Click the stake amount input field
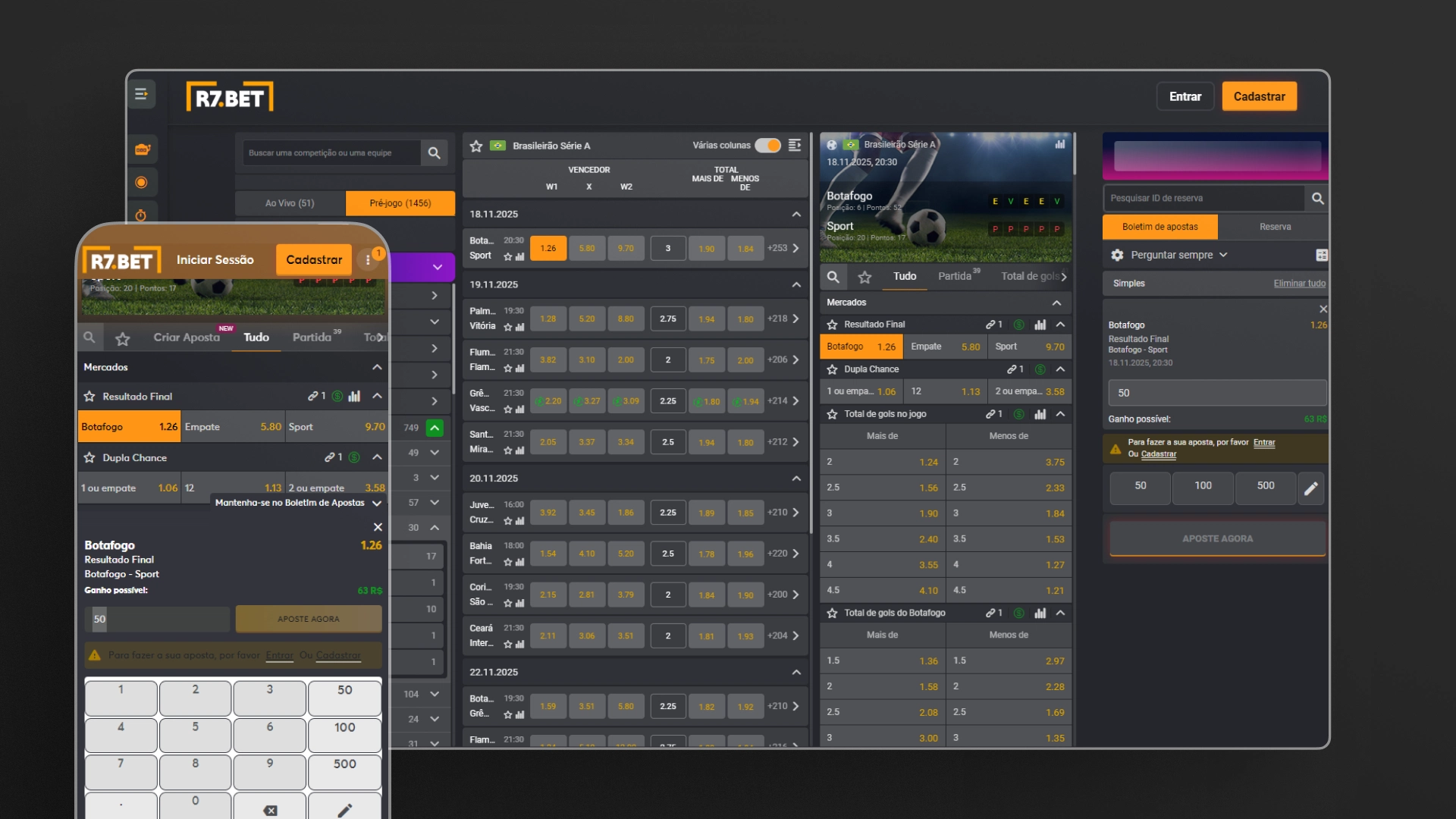This screenshot has width=1456, height=819. pos(1216,393)
